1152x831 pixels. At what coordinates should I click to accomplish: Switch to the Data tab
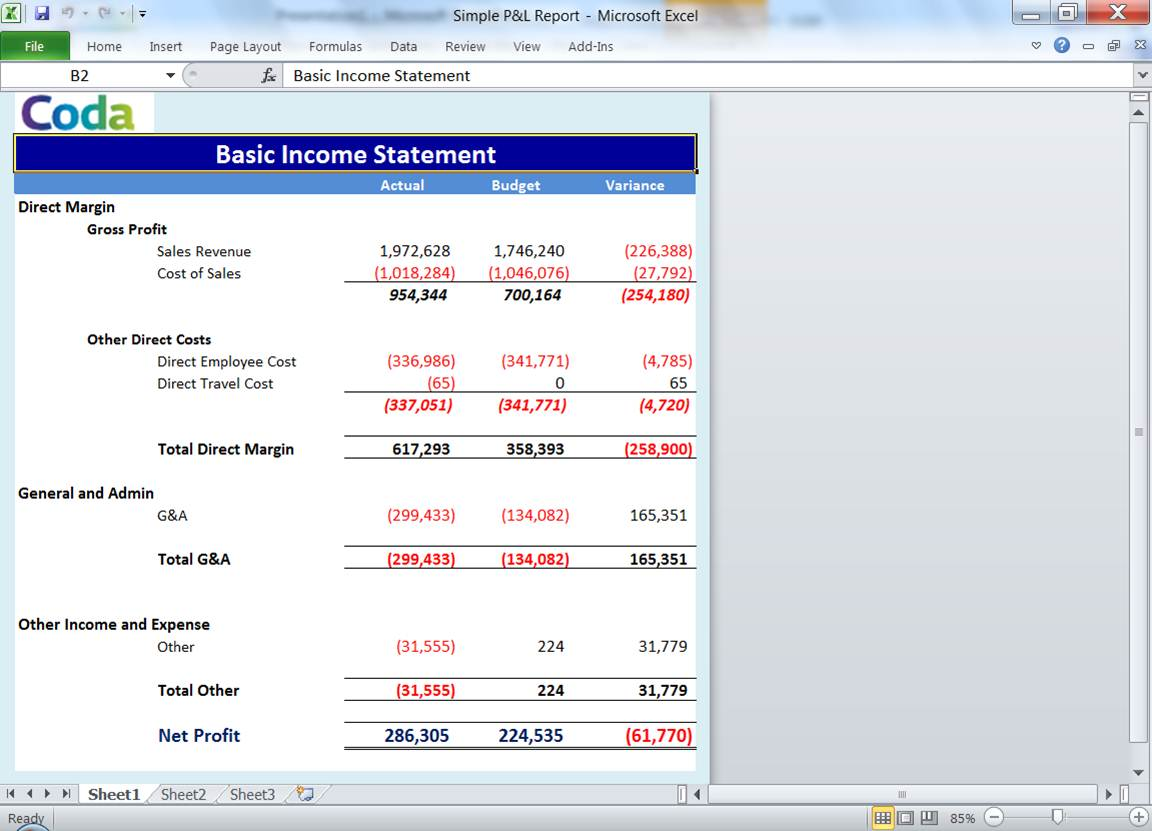[x=403, y=46]
